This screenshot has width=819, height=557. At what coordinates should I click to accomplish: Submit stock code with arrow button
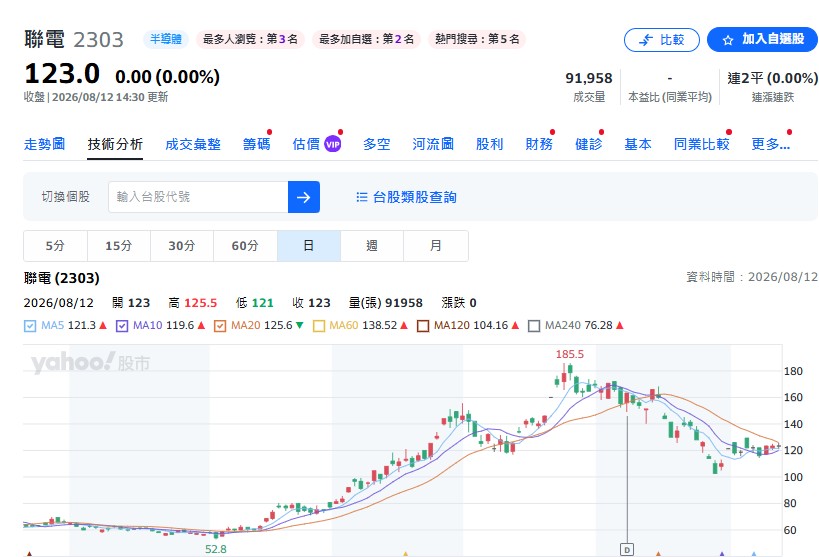click(x=303, y=197)
